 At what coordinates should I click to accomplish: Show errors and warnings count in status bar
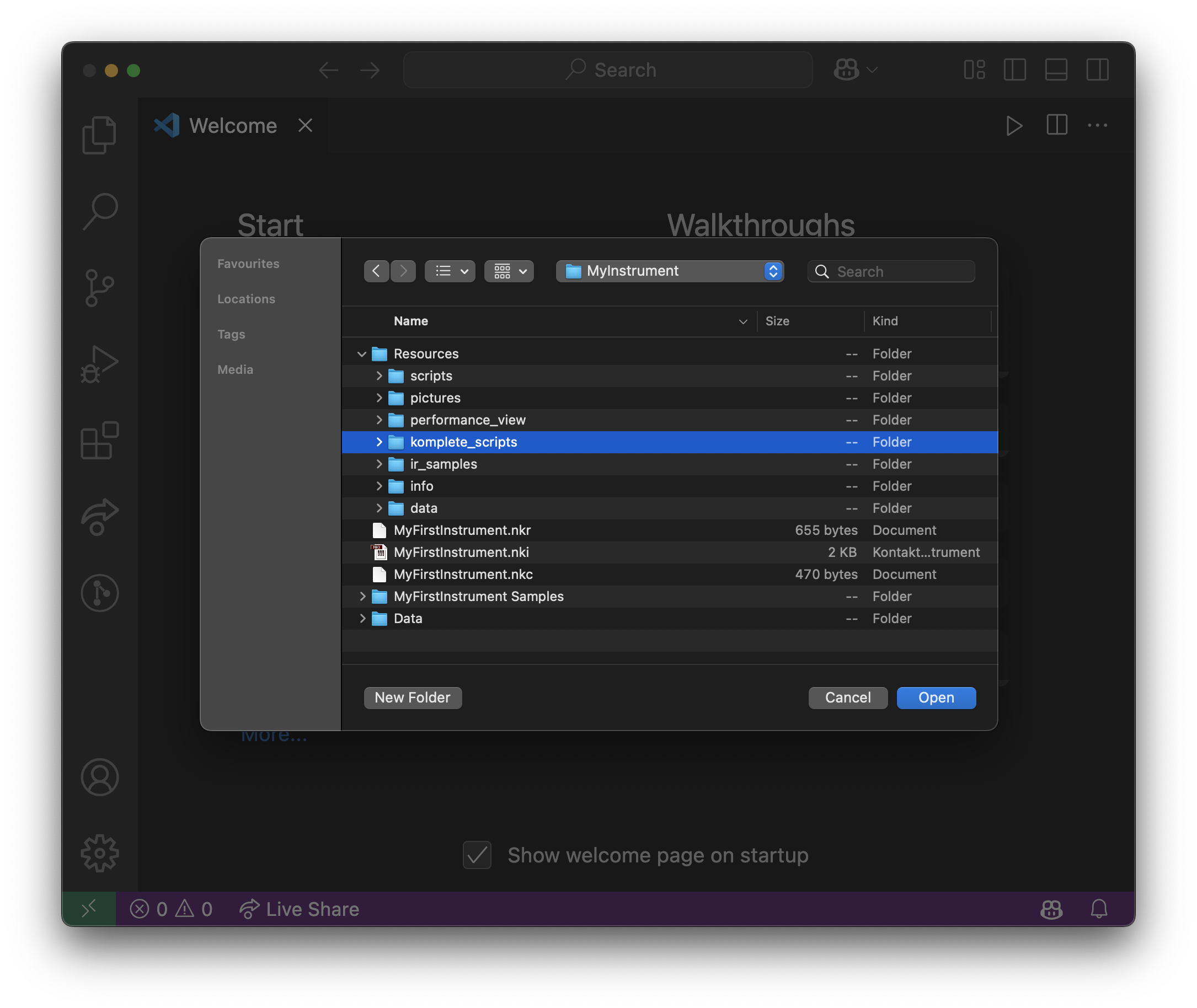click(x=171, y=909)
